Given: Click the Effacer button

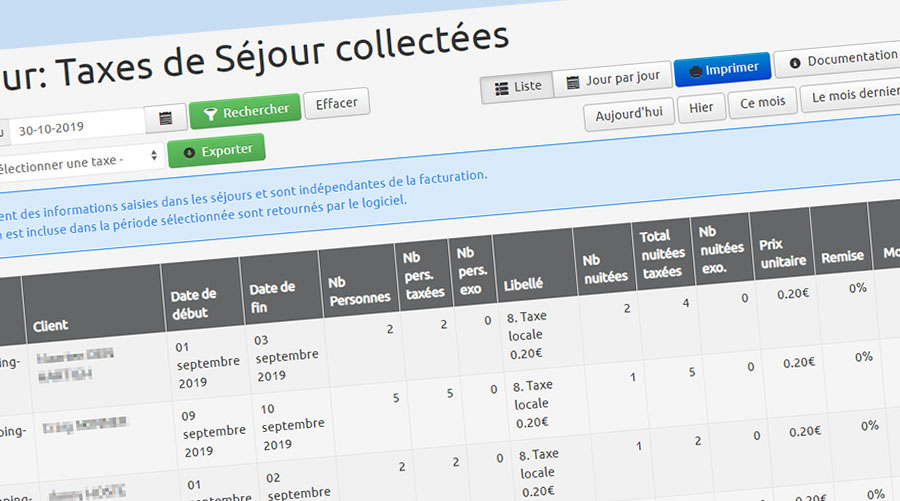Looking at the screenshot, I should coord(336,103).
